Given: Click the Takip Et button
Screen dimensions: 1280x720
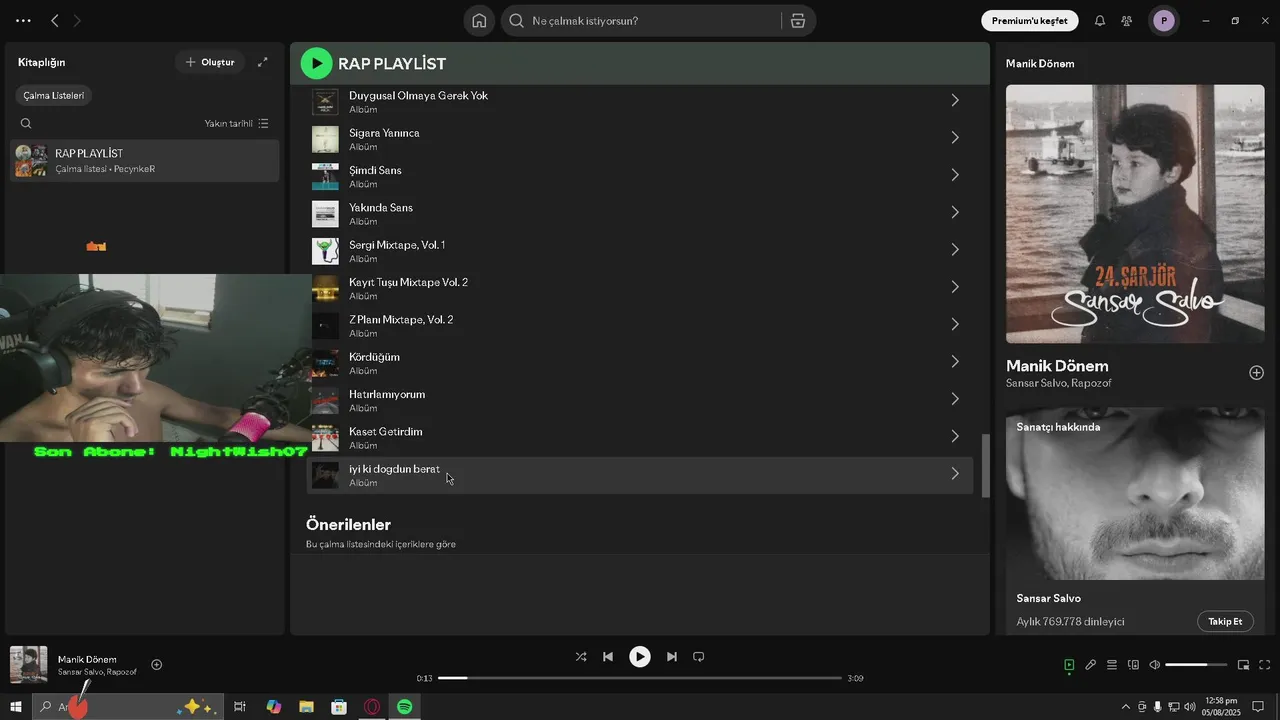Looking at the screenshot, I should (1225, 621).
